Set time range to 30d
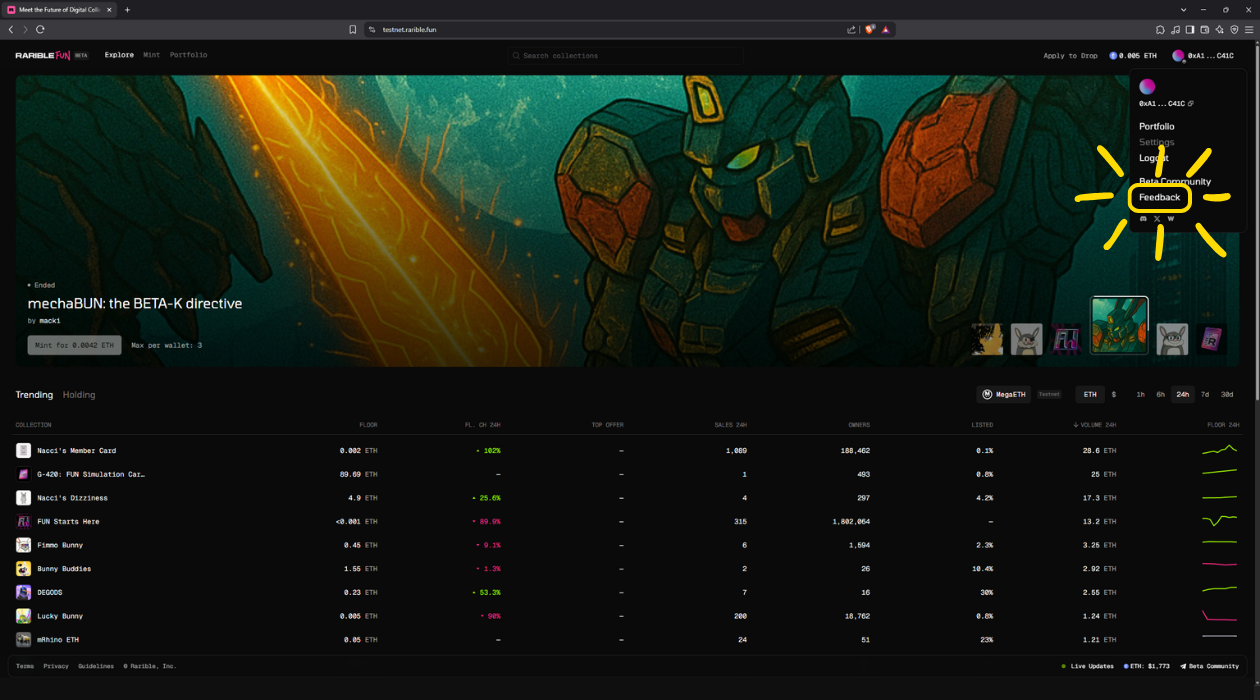This screenshot has width=1260, height=700. [1227, 395]
